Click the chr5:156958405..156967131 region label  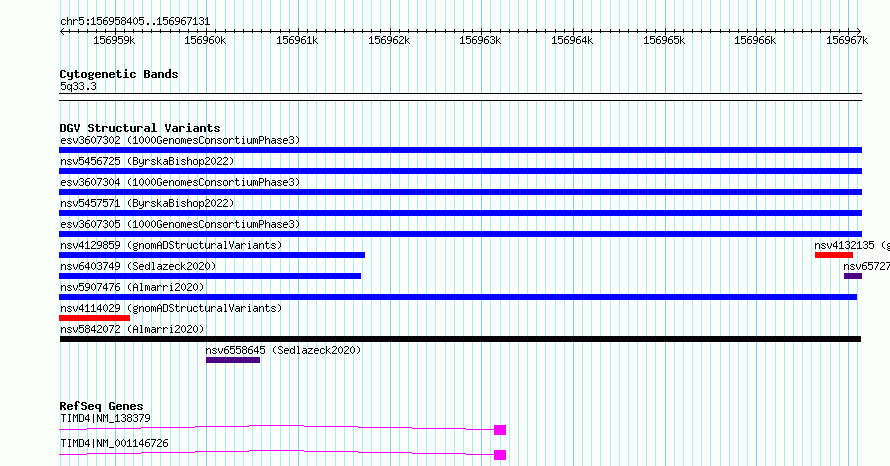[x=135, y=22]
